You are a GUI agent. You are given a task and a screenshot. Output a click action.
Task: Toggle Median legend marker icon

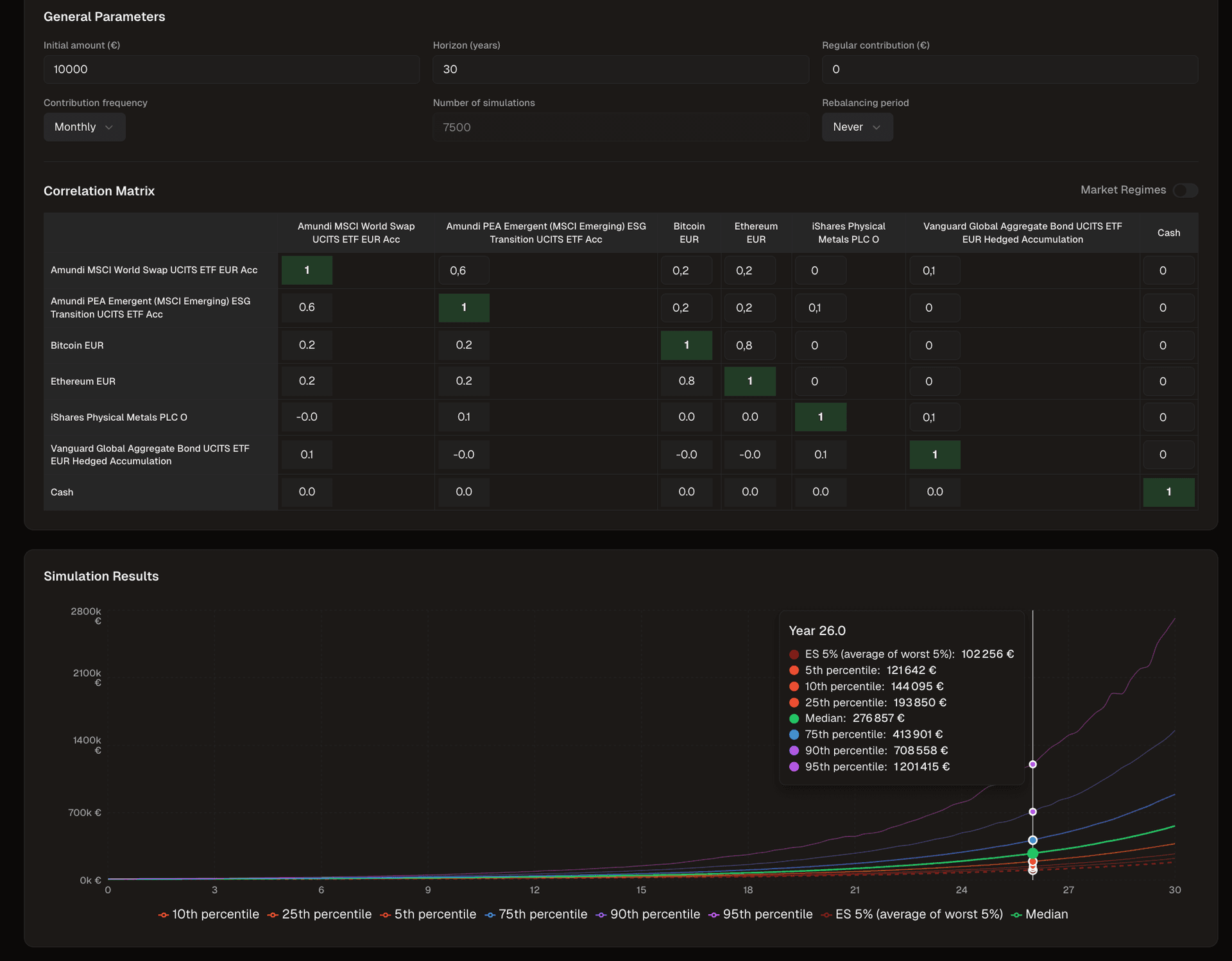[x=1016, y=915]
